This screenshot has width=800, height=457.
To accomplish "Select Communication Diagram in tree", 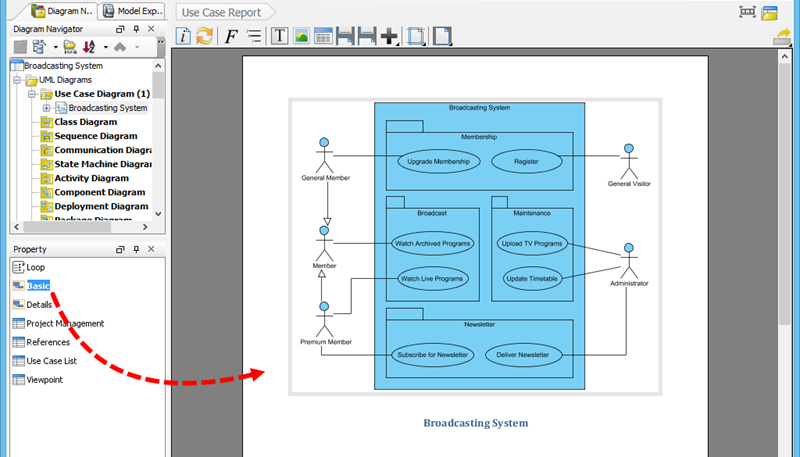I will [103, 150].
